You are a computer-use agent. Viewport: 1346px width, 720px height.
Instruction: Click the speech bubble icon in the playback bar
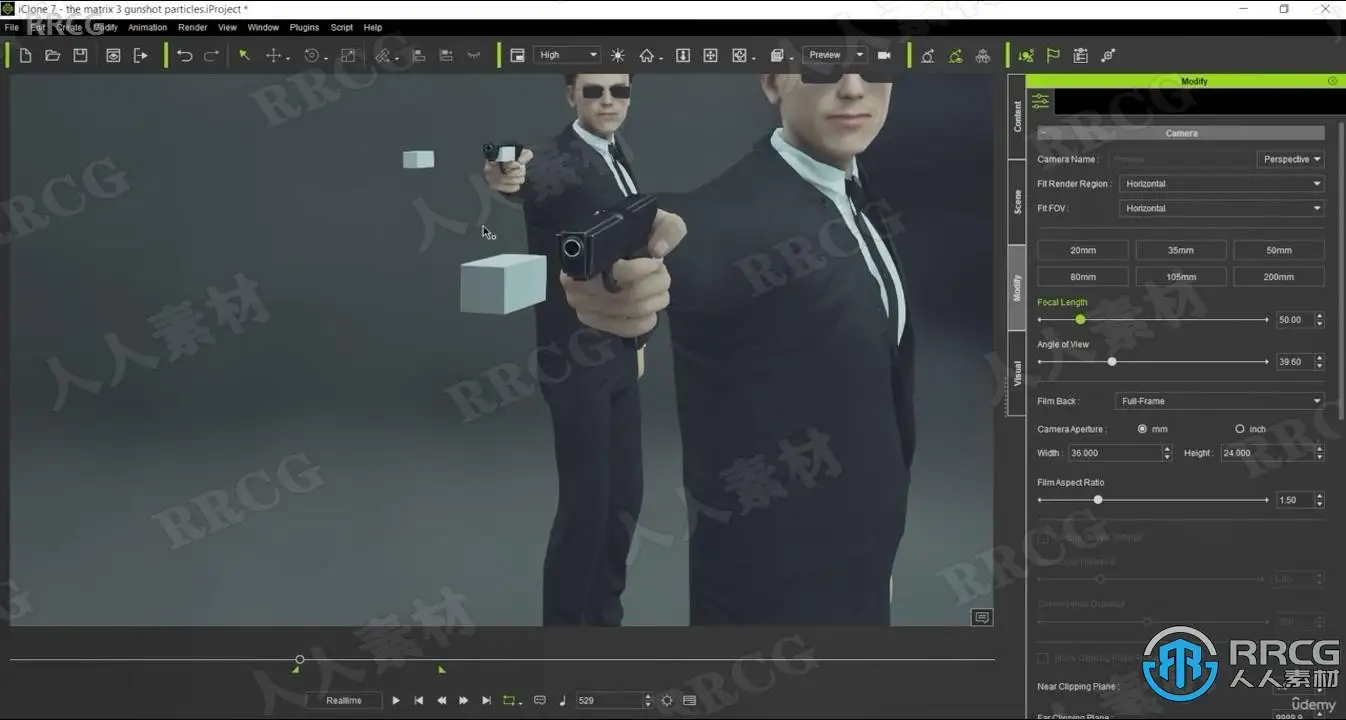pos(540,701)
